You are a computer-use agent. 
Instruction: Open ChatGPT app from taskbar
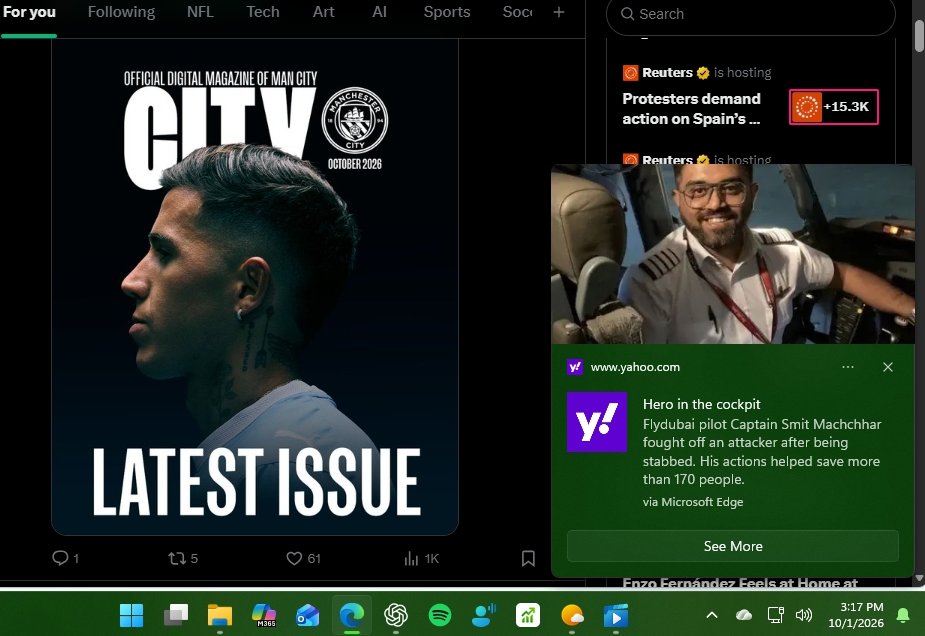tap(396, 615)
